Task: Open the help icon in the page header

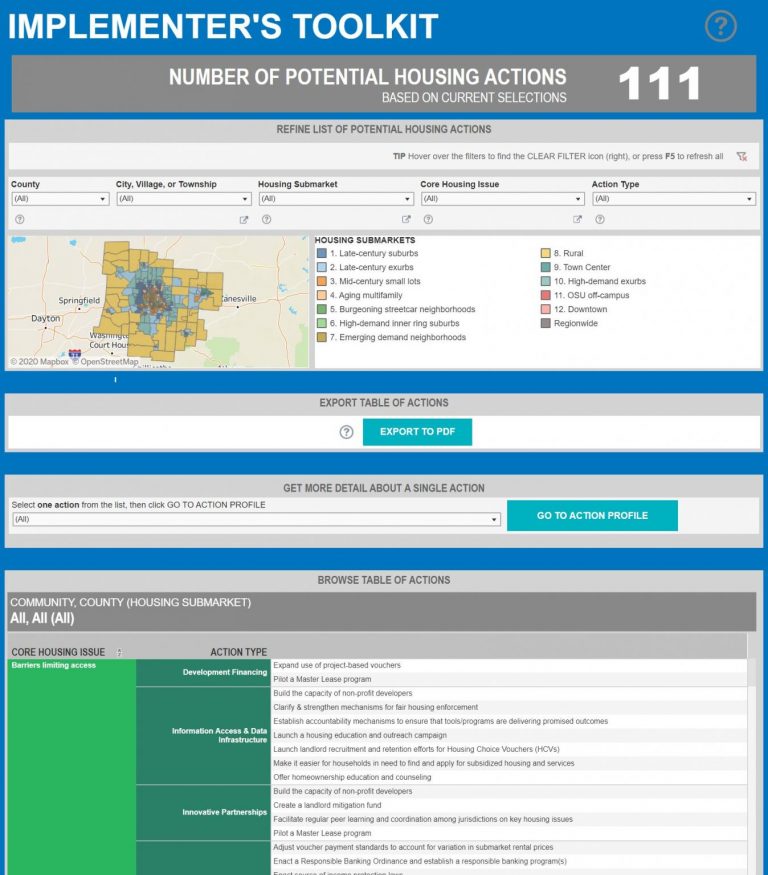Action: (720, 26)
